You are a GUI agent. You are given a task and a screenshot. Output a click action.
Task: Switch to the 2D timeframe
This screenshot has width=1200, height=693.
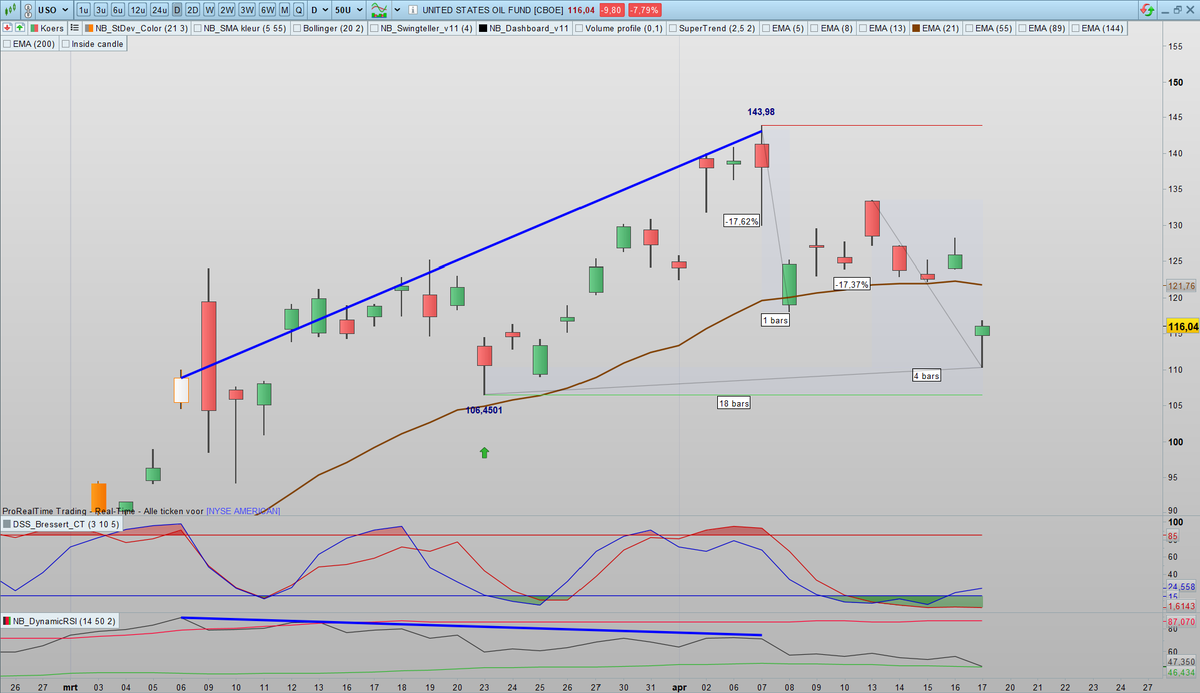pos(192,10)
